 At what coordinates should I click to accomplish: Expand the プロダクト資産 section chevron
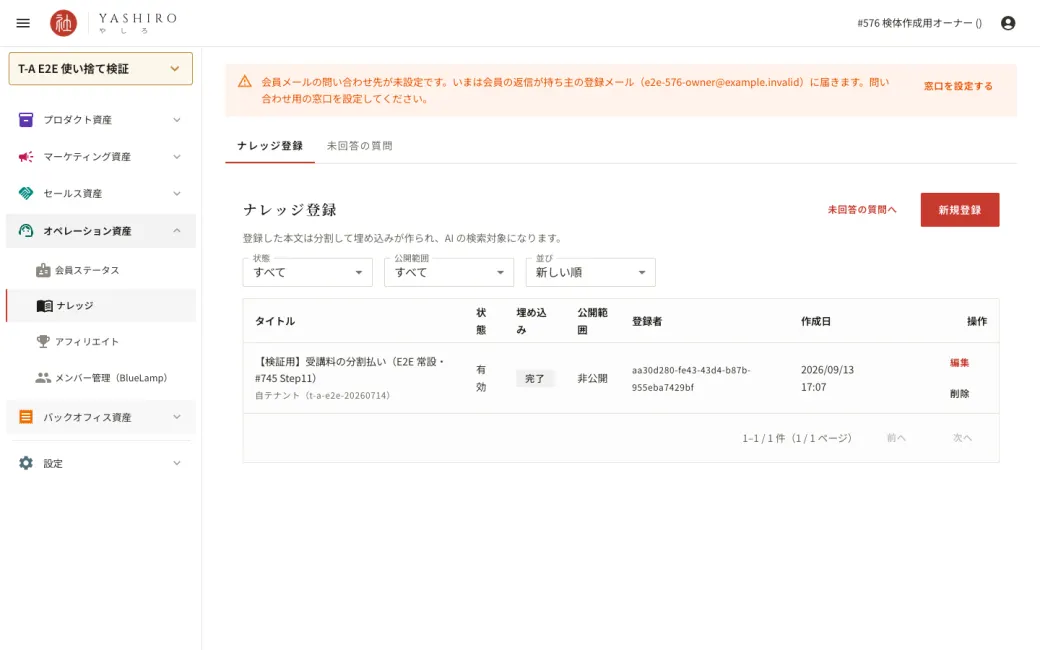coord(177,120)
